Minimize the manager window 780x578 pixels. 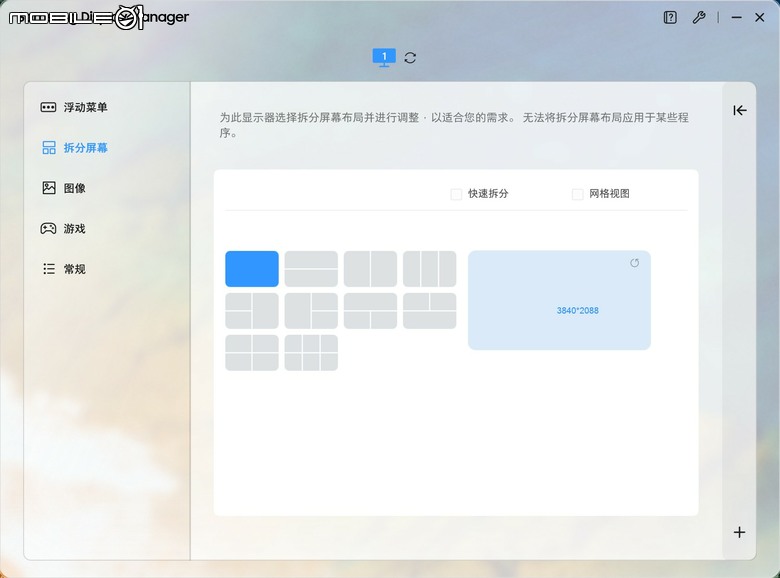736,18
